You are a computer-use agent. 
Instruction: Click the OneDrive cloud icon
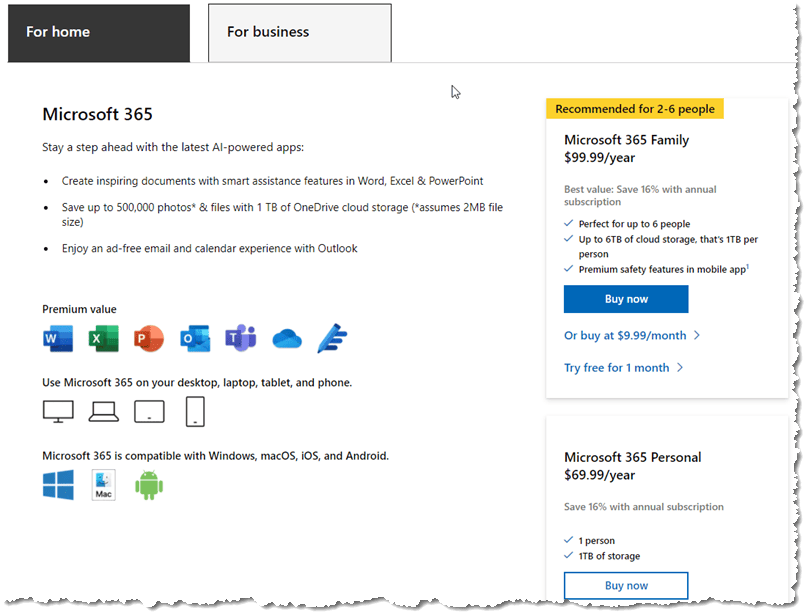(x=287, y=339)
